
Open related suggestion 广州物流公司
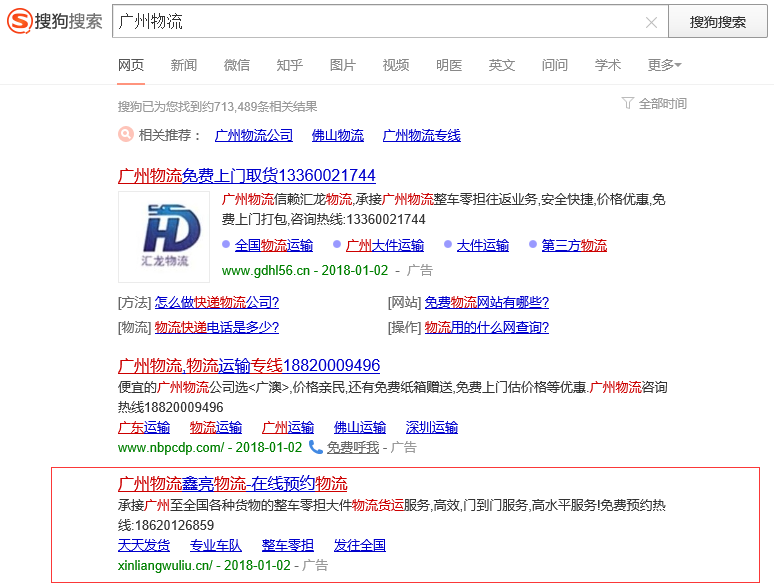(254, 135)
